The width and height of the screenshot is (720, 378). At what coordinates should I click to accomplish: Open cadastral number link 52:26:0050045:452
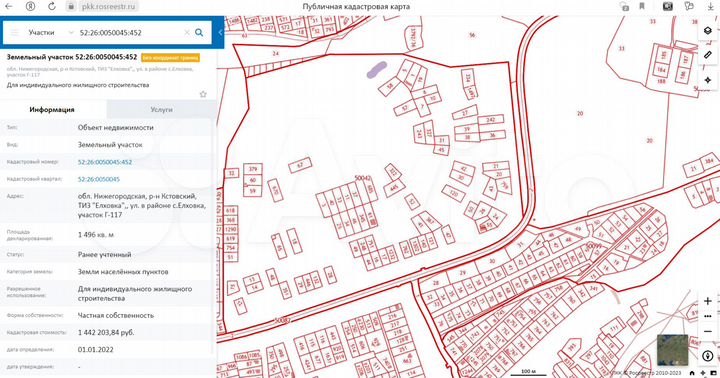[x=105, y=162]
